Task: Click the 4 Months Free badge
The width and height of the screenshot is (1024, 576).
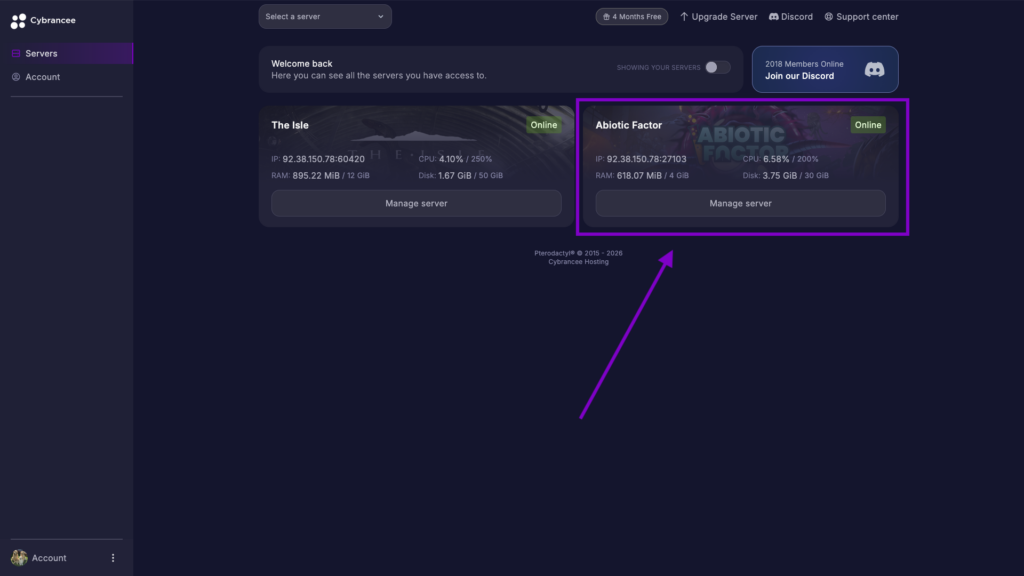Action: [632, 16]
